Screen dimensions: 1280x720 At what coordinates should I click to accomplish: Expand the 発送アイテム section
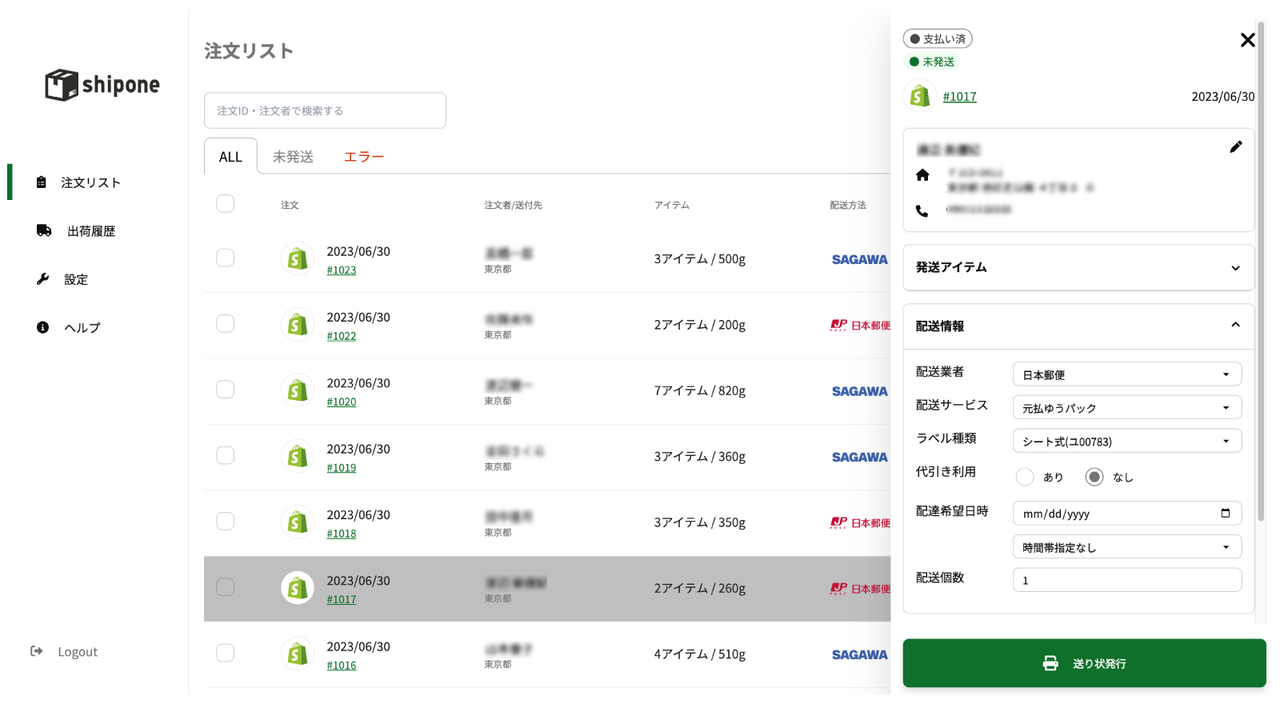1078,267
